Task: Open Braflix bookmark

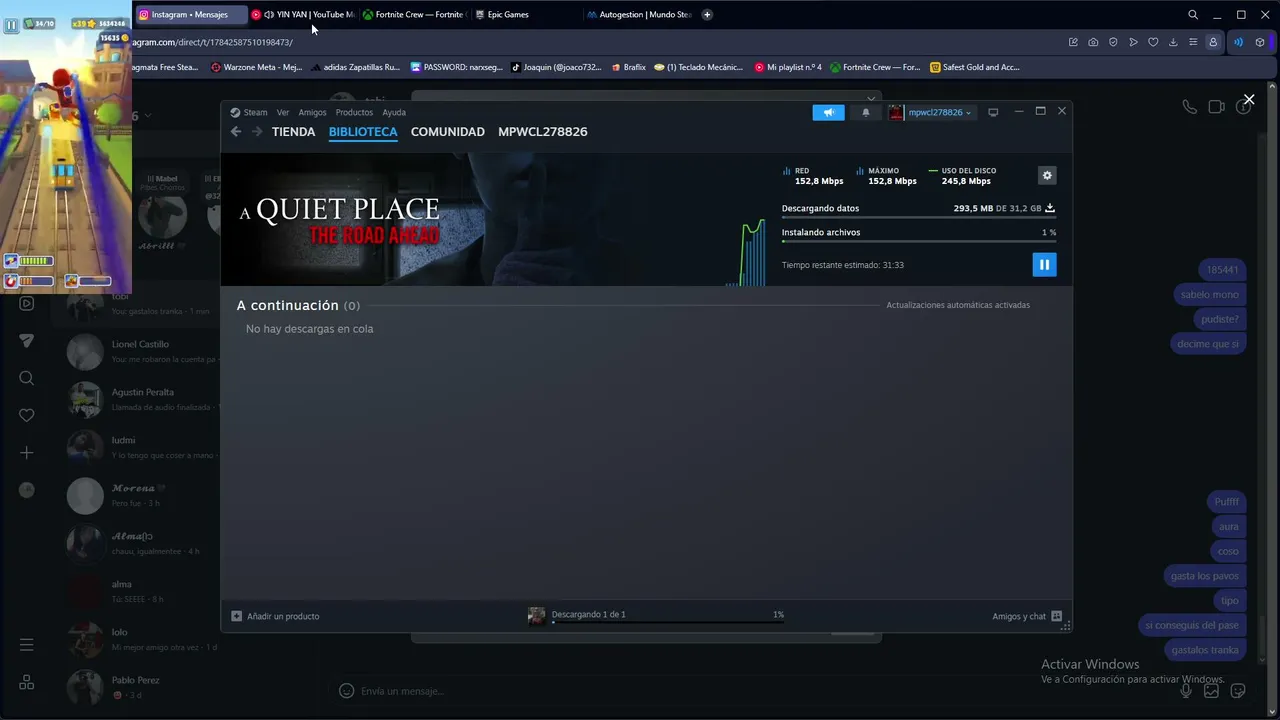Action: pos(628,67)
